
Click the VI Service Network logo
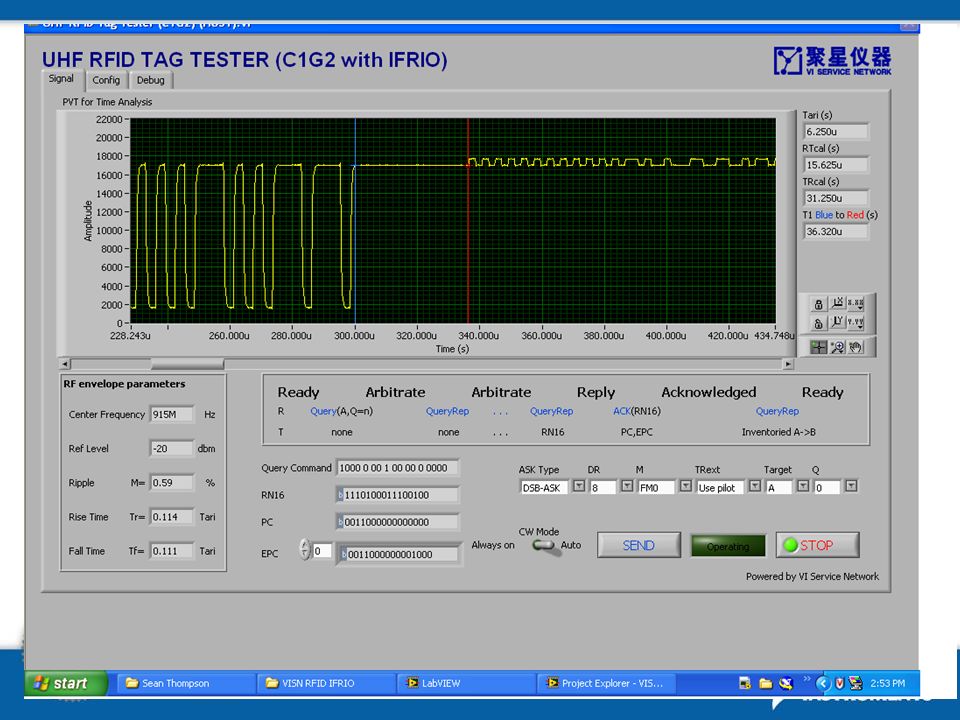click(832, 61)
